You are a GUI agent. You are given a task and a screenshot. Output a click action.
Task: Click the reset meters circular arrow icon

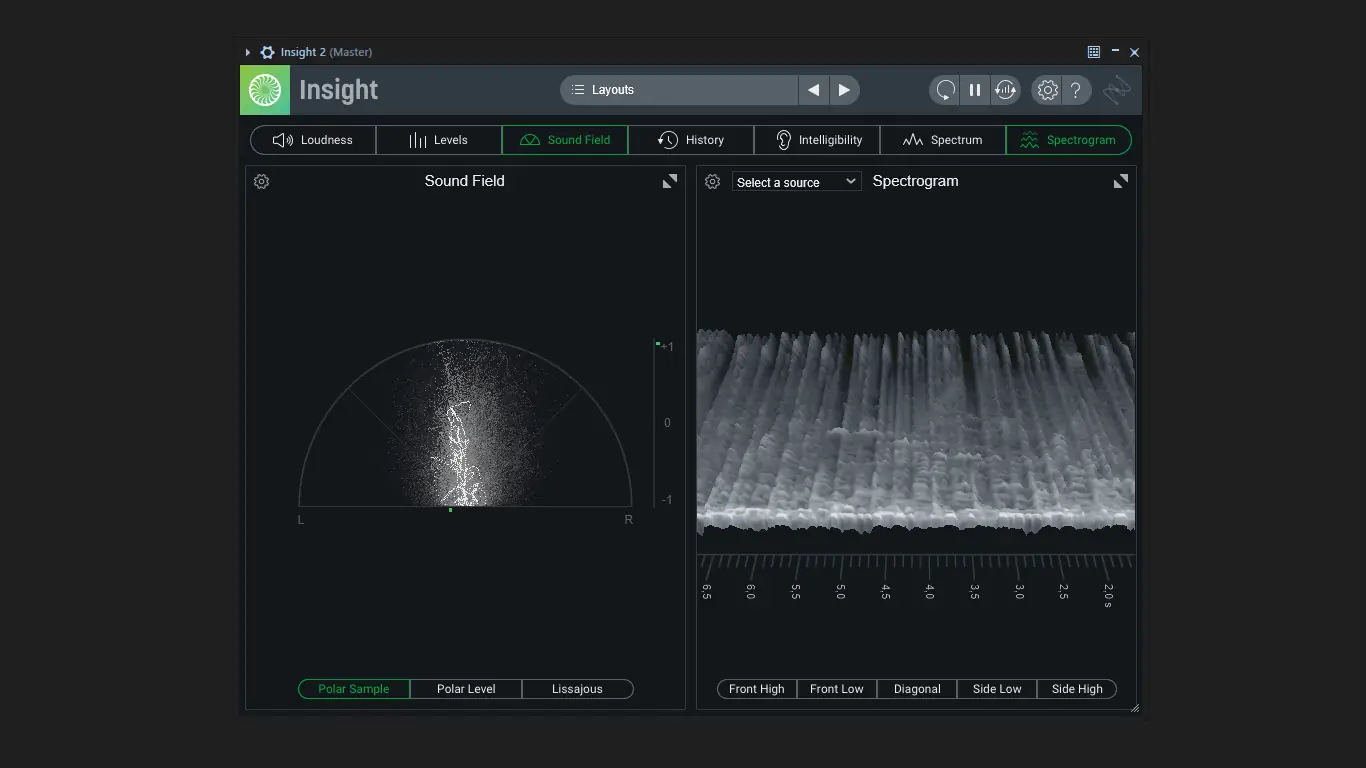[944, 90]
